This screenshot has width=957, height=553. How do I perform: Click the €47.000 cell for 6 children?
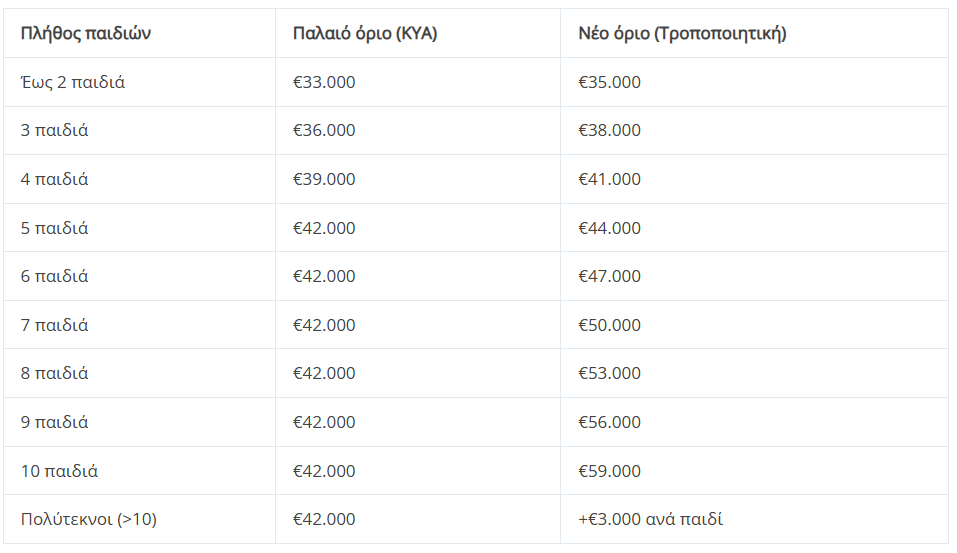pos(610,276)
